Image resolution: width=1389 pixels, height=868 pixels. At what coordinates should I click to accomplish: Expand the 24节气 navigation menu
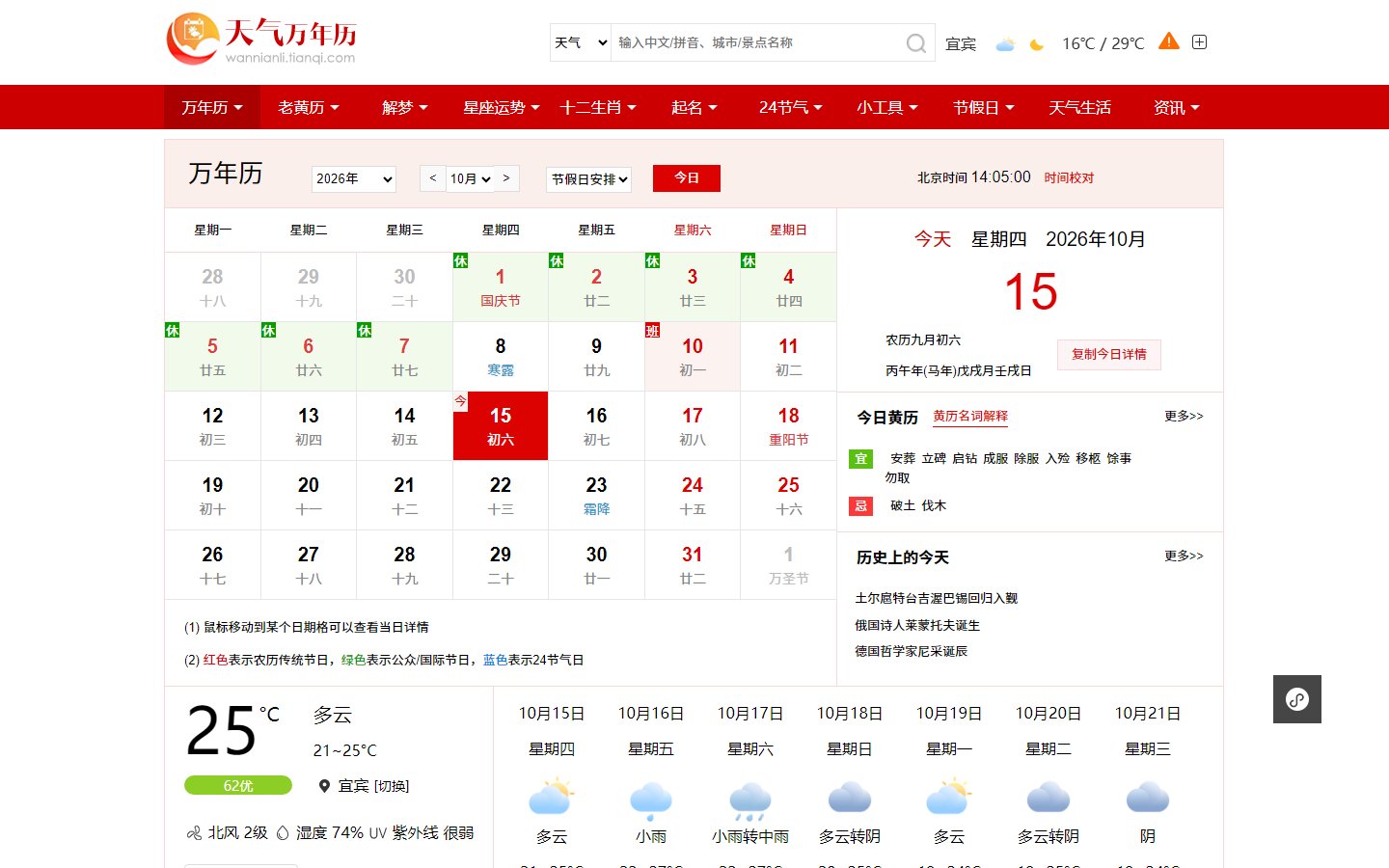pyautogui.click(x=790, y=107)
